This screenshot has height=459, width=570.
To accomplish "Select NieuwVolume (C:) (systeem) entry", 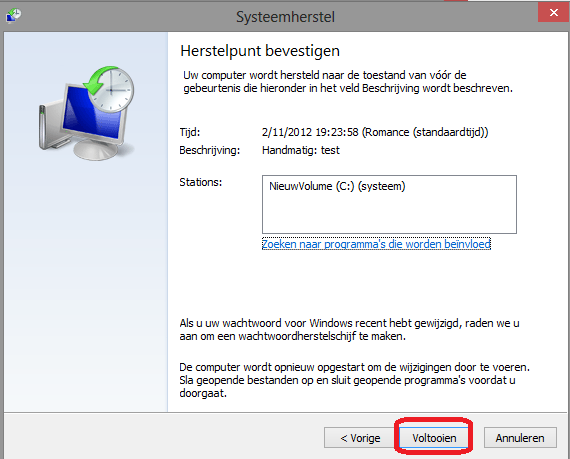I will 337,186.
